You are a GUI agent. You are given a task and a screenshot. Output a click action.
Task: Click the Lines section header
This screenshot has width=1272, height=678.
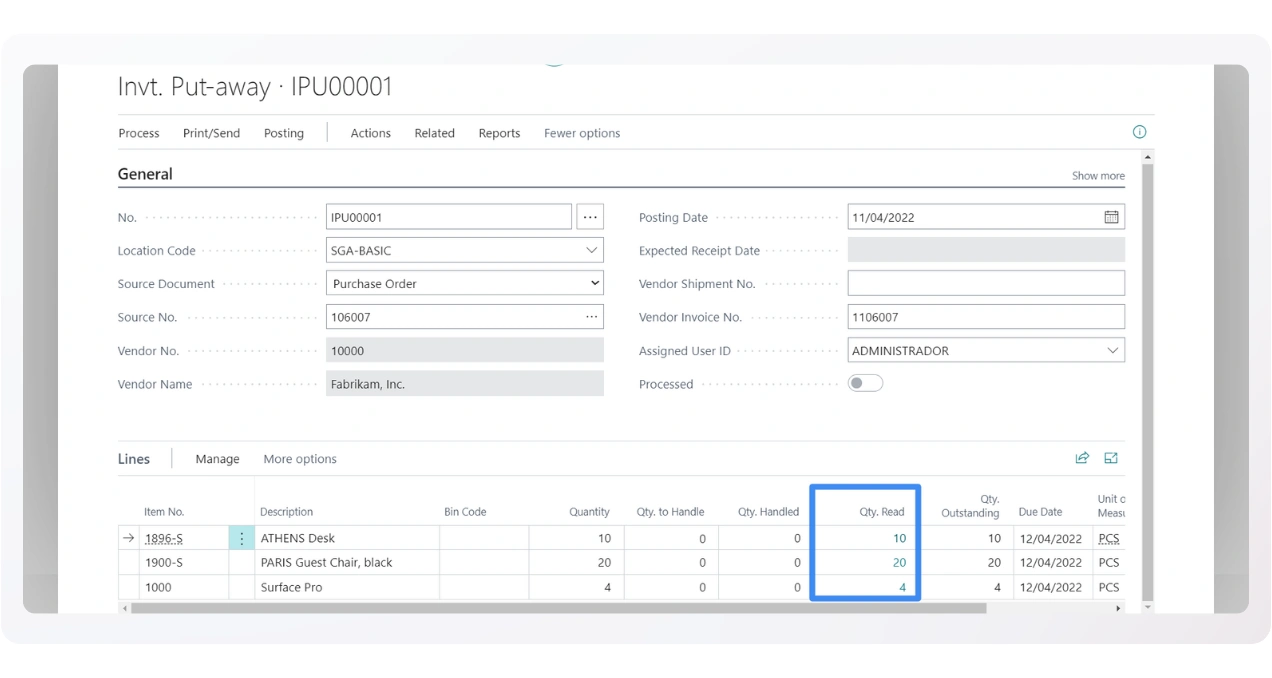point(134,459)
